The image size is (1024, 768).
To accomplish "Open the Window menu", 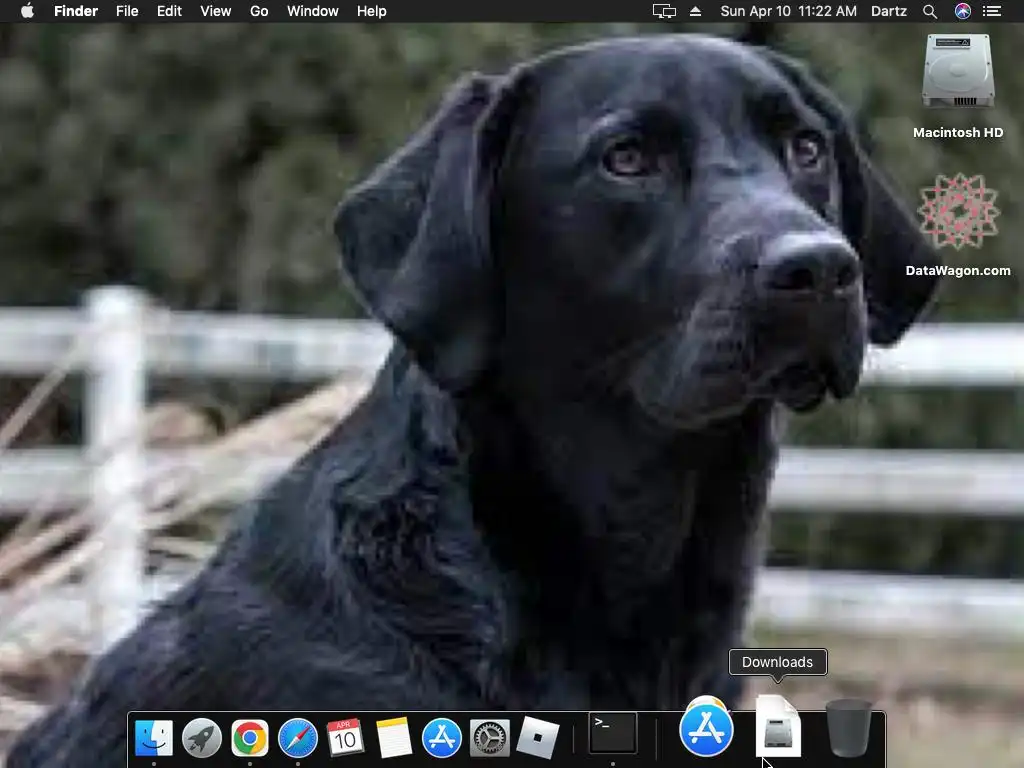I will tap(313, 11).
